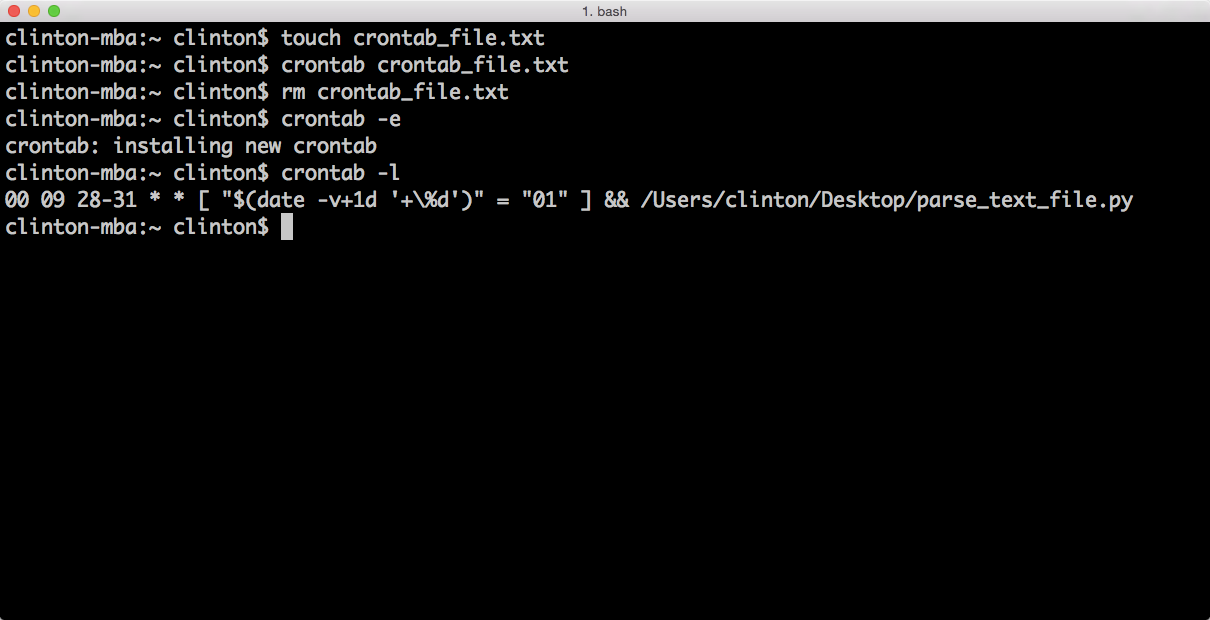Viewport: 1210px width, 620px height.
Task: Click the && operator in the crontab entry
Action: click(617, 199)
